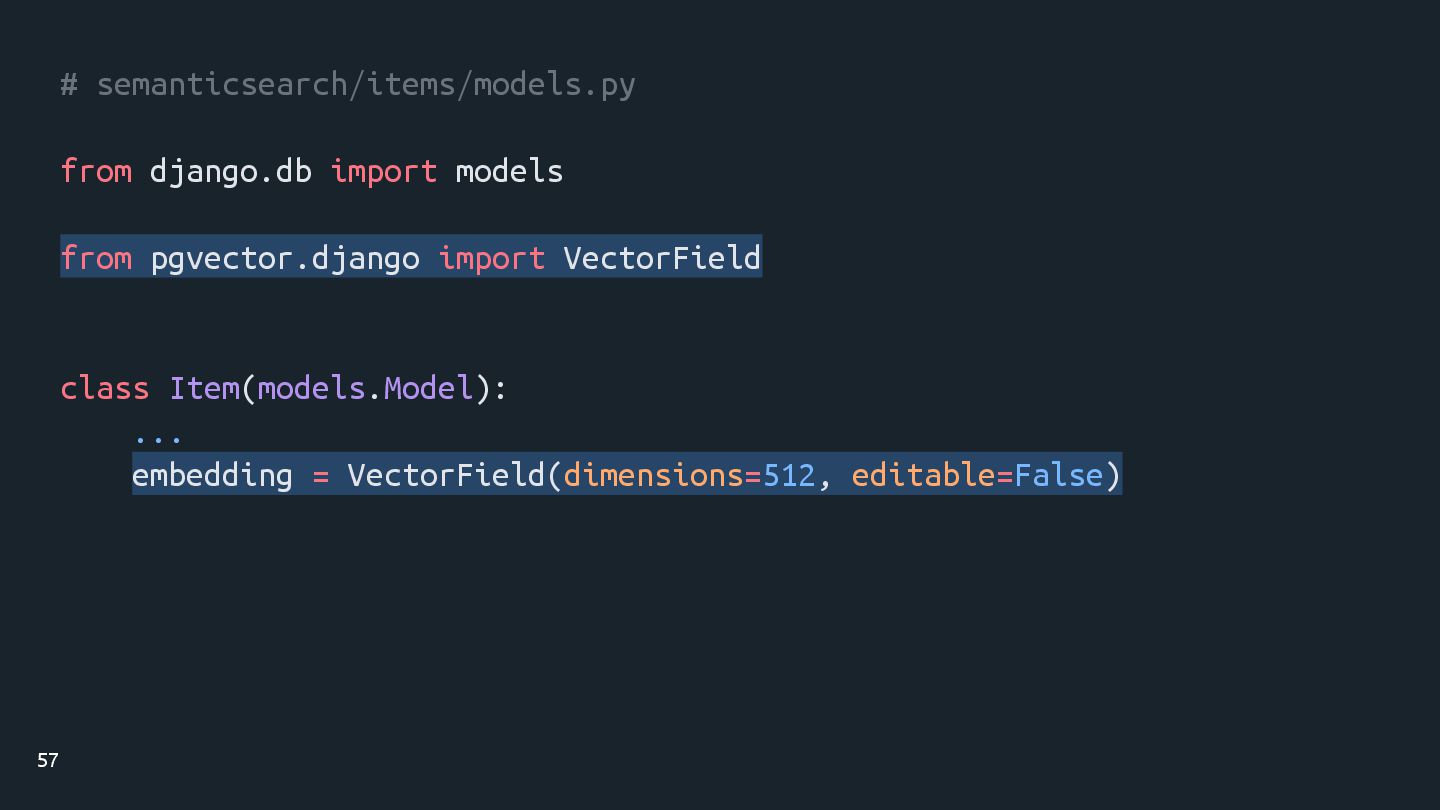Click the 512 numeric value

(789, 474)
